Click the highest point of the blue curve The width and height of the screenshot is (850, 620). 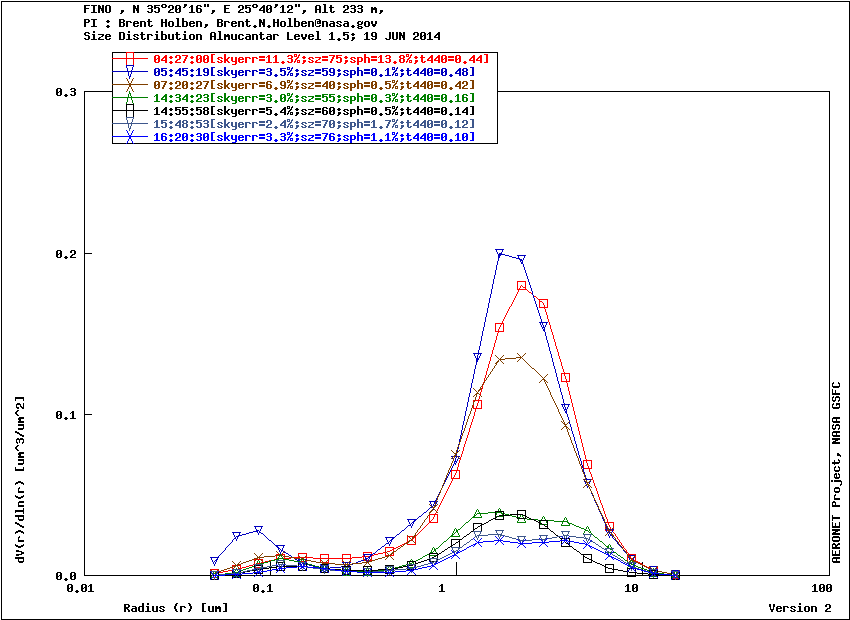point(500,253)
